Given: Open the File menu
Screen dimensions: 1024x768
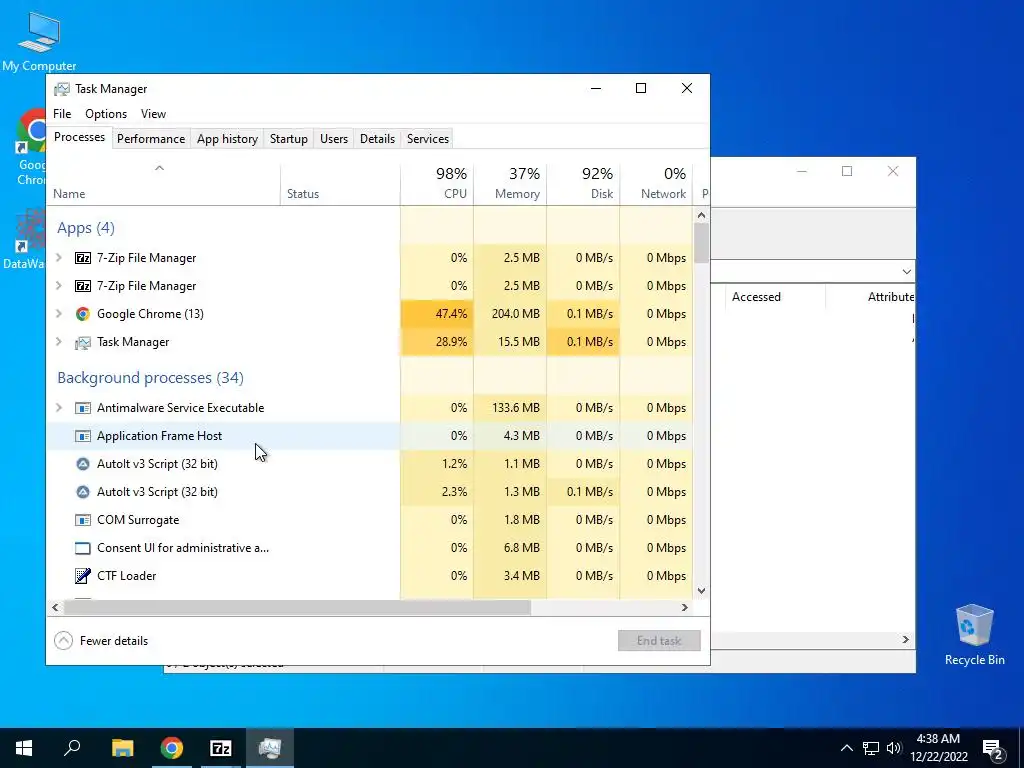Looking at the screenshot, I should click(62, 114).
